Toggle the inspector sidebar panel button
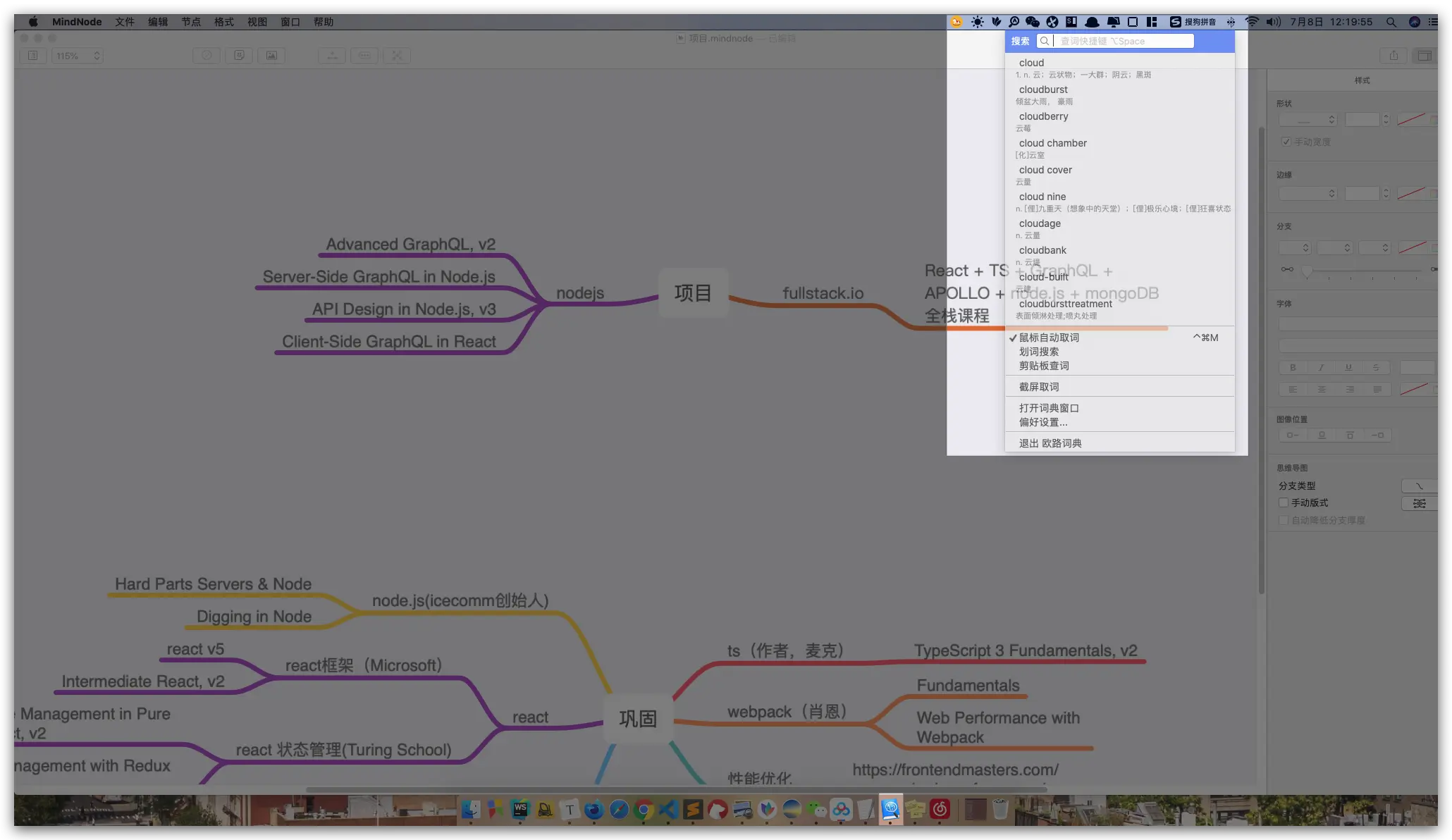1452x840 pixels. pyautogui.click(x=1425, y=56)
